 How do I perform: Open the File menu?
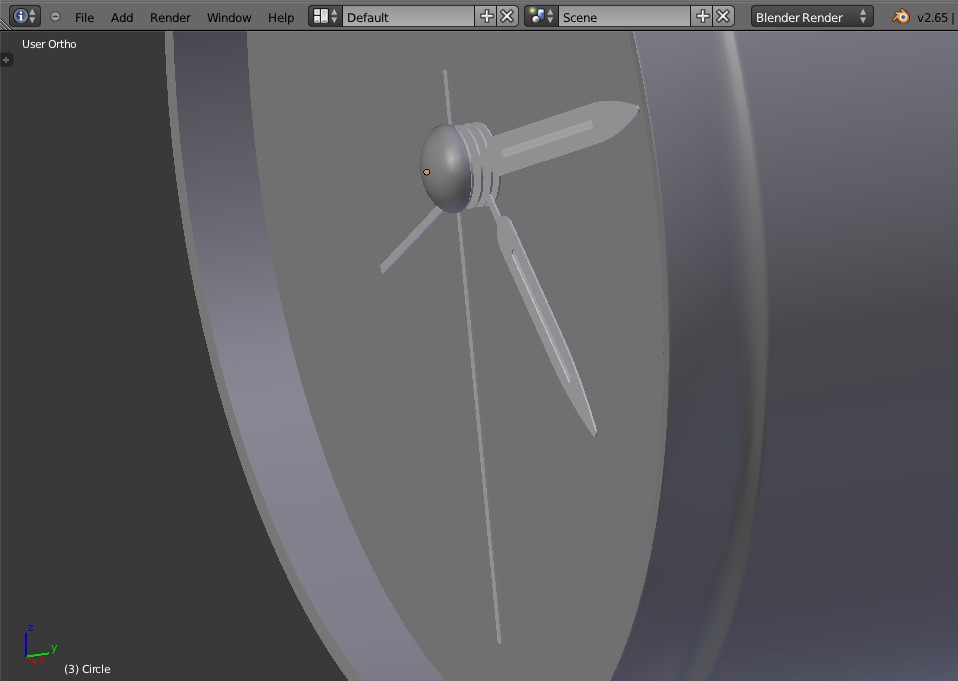[83, 17]
